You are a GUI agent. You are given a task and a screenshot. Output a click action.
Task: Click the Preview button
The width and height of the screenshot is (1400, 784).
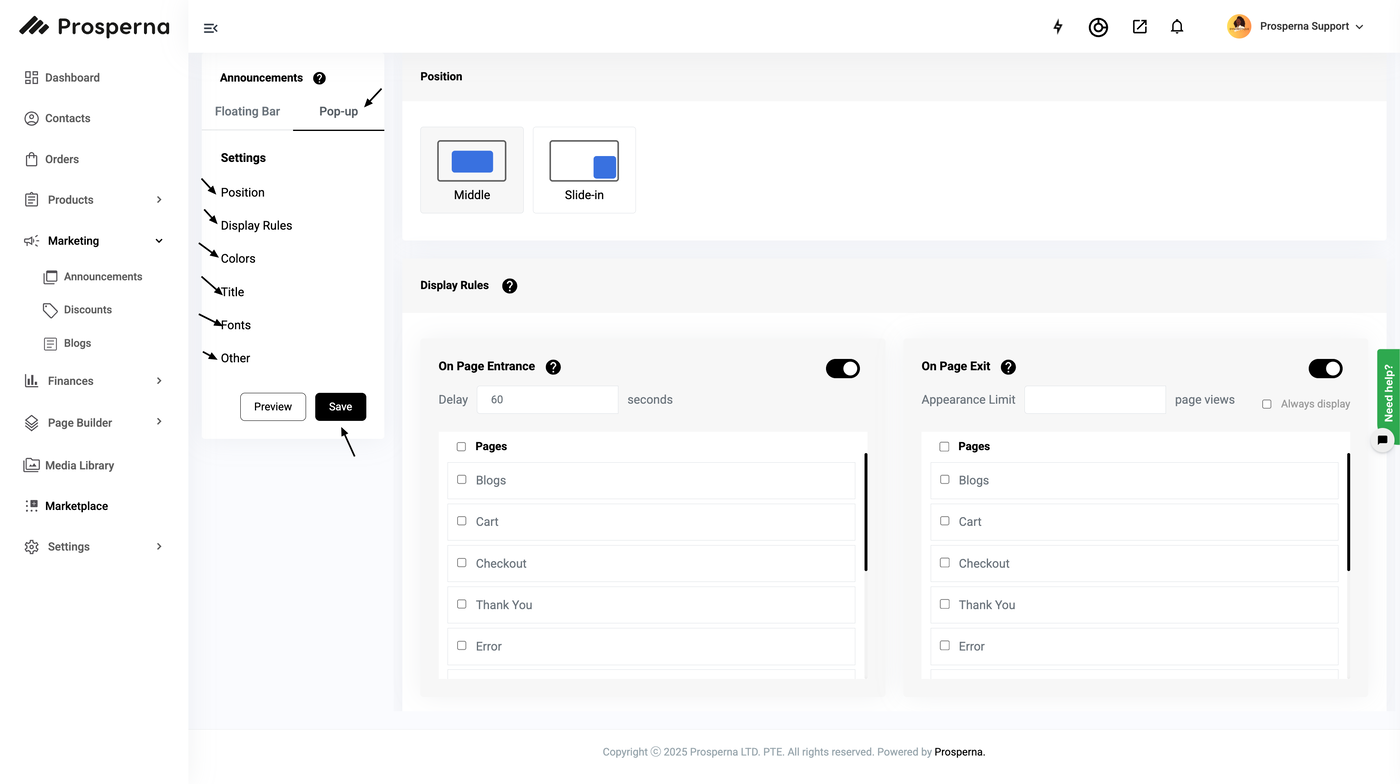pyautogui.click(x=273, y=407)
